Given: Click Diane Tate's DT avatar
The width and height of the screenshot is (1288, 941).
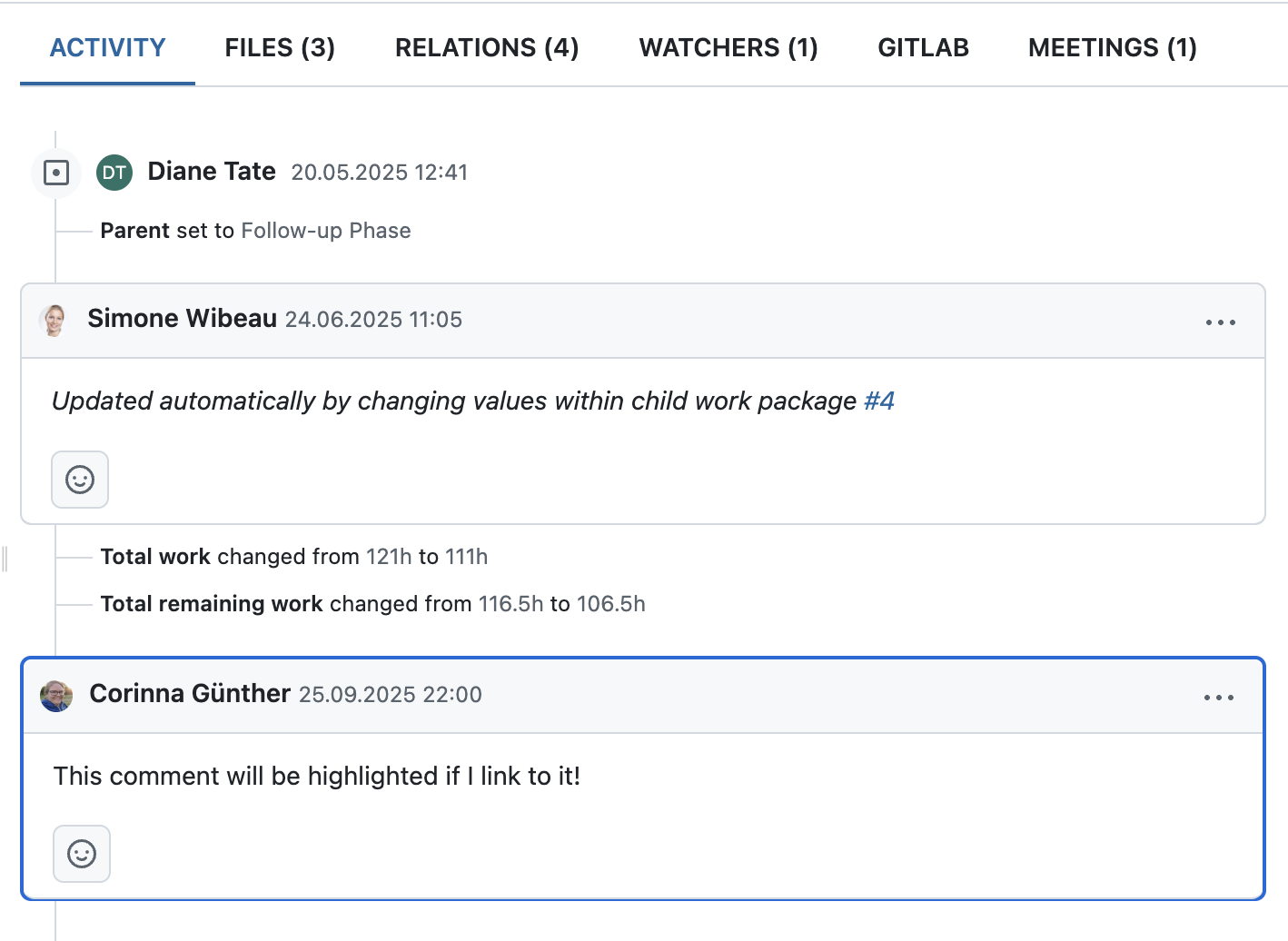Looking at the screenshot, I should [x=114, y=173].
